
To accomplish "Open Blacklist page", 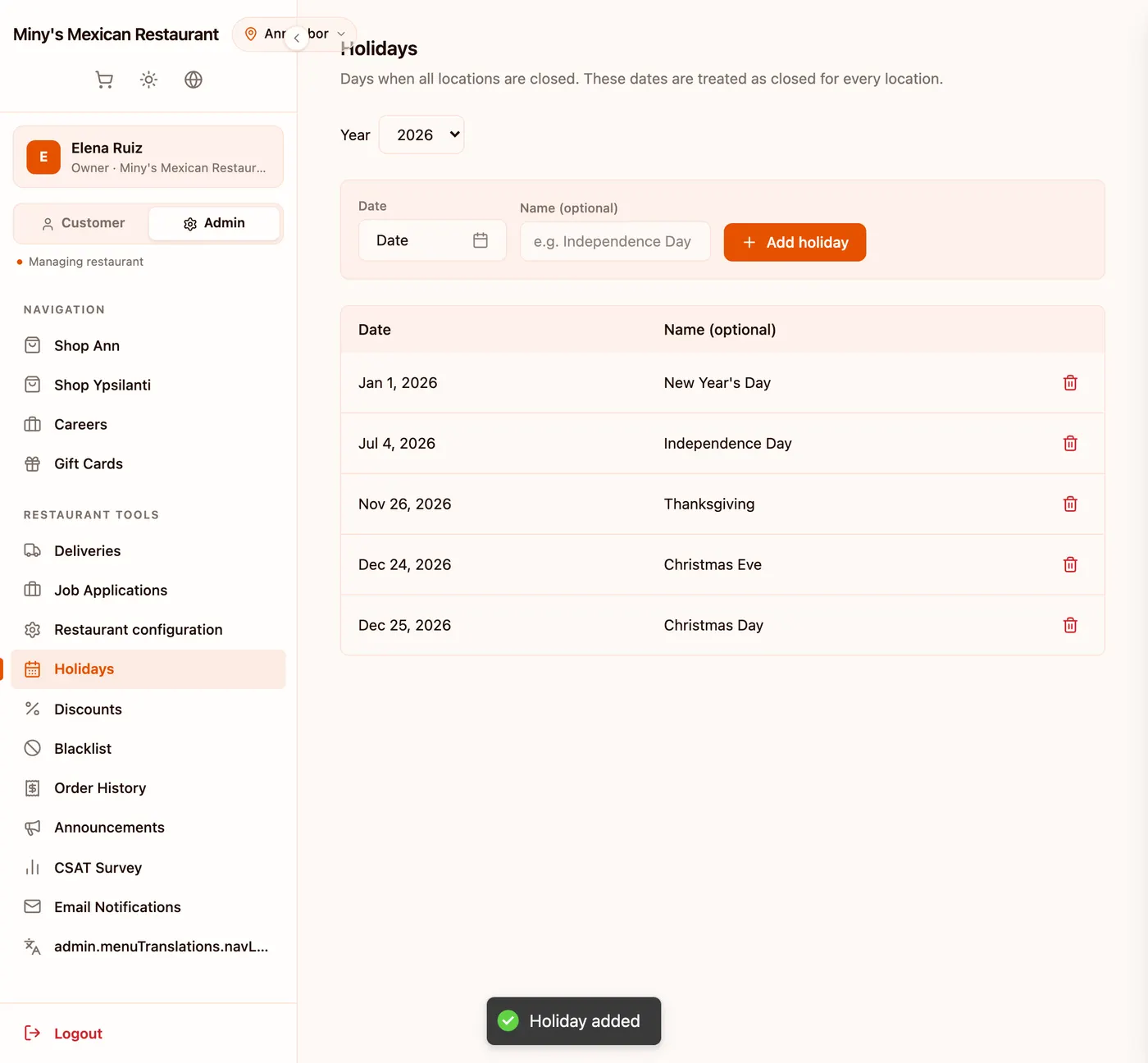I will 148,749.
